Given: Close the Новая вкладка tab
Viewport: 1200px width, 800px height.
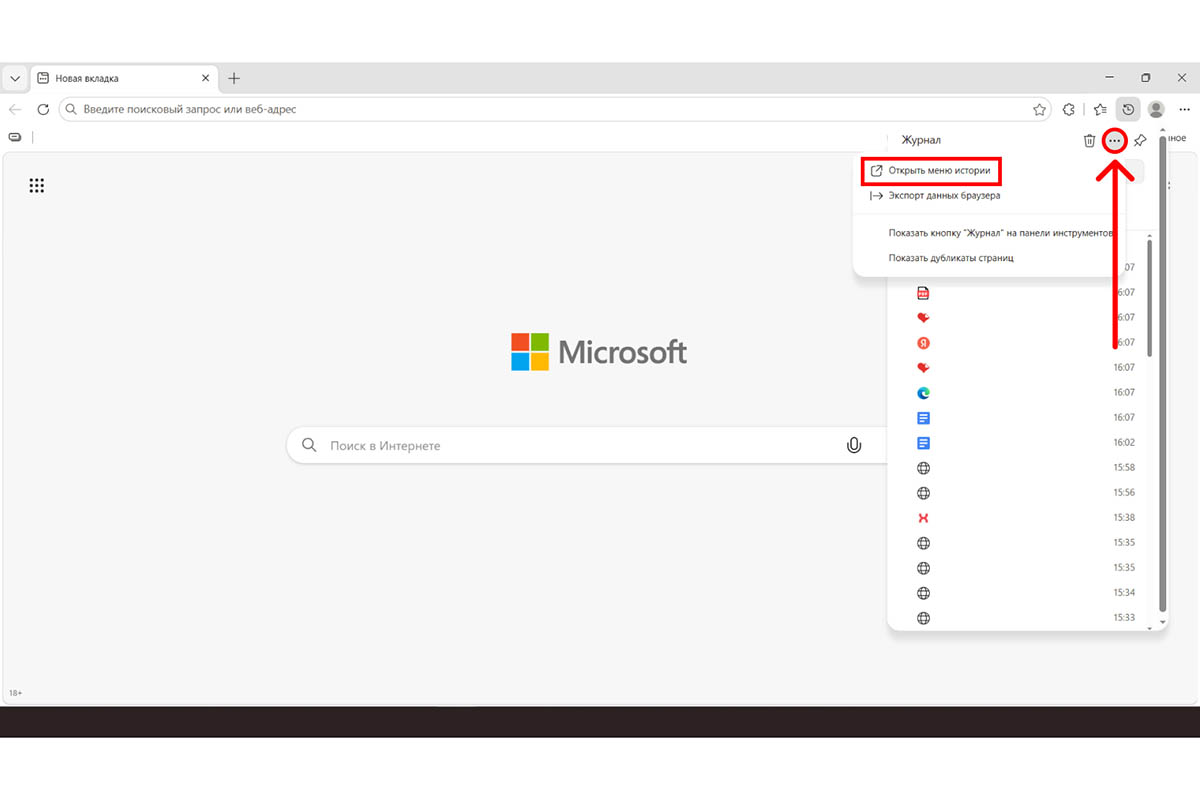Looking at the screenshot, I should (205, 78).
